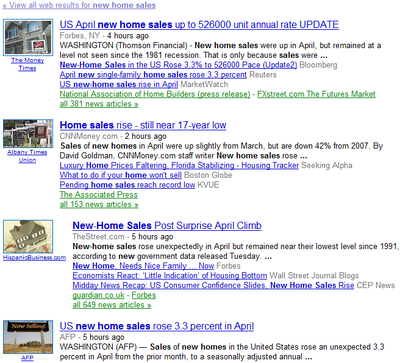Viewport: 400px width, 363px height.
Task: Open Forbes link 'New Home, Needs Nice Family ... Now'
Action: click(x=143, y=266)
